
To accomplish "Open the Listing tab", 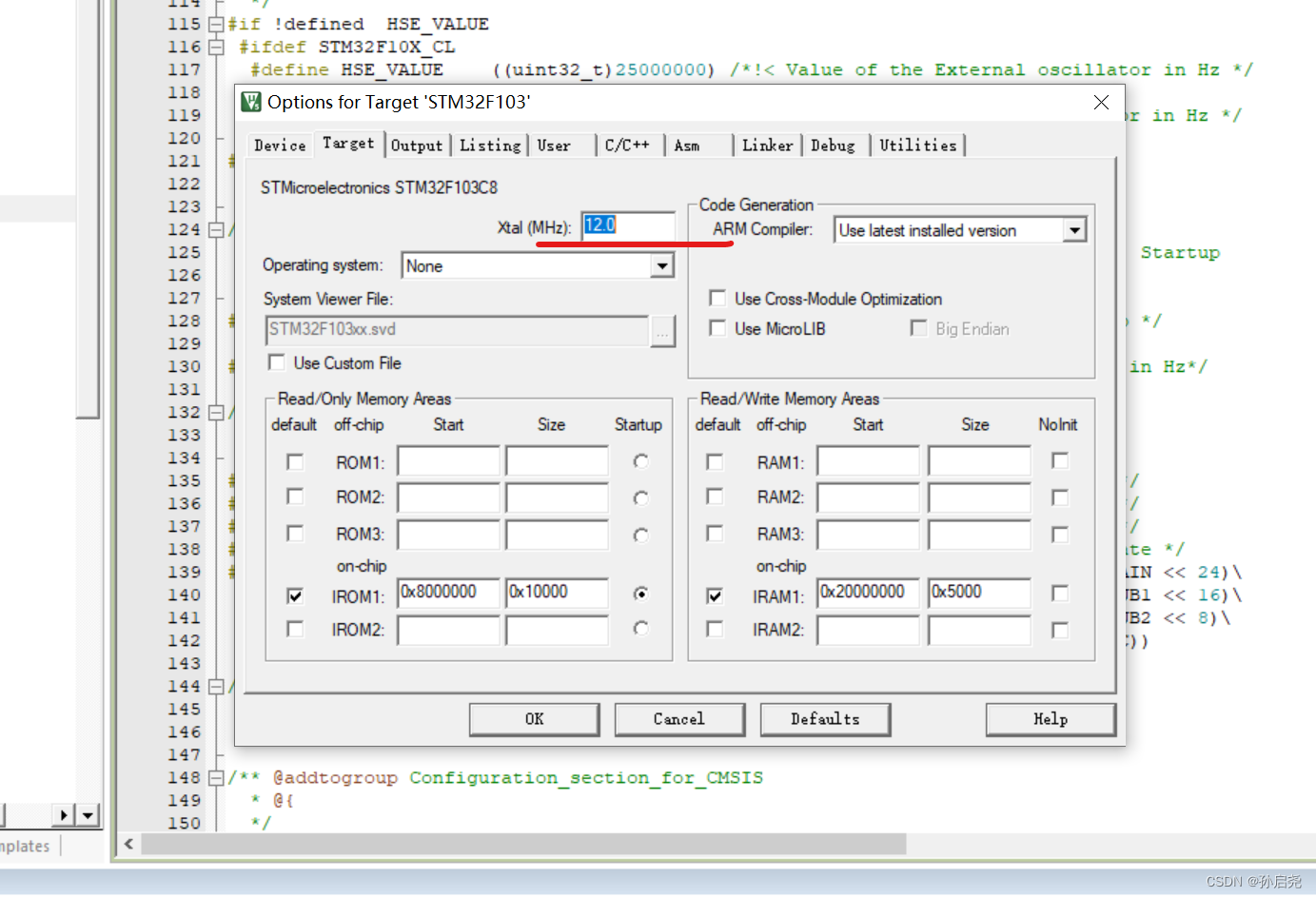I will click(490, 146).
